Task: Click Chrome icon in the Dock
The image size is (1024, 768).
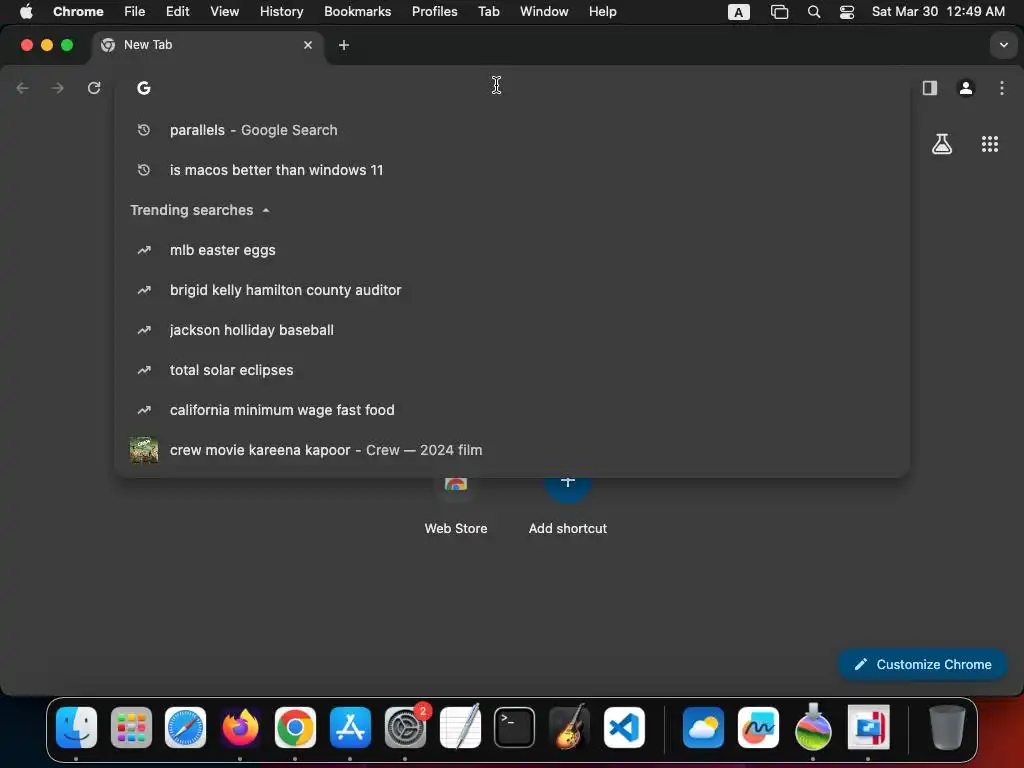Action: [x=295, y=728]
